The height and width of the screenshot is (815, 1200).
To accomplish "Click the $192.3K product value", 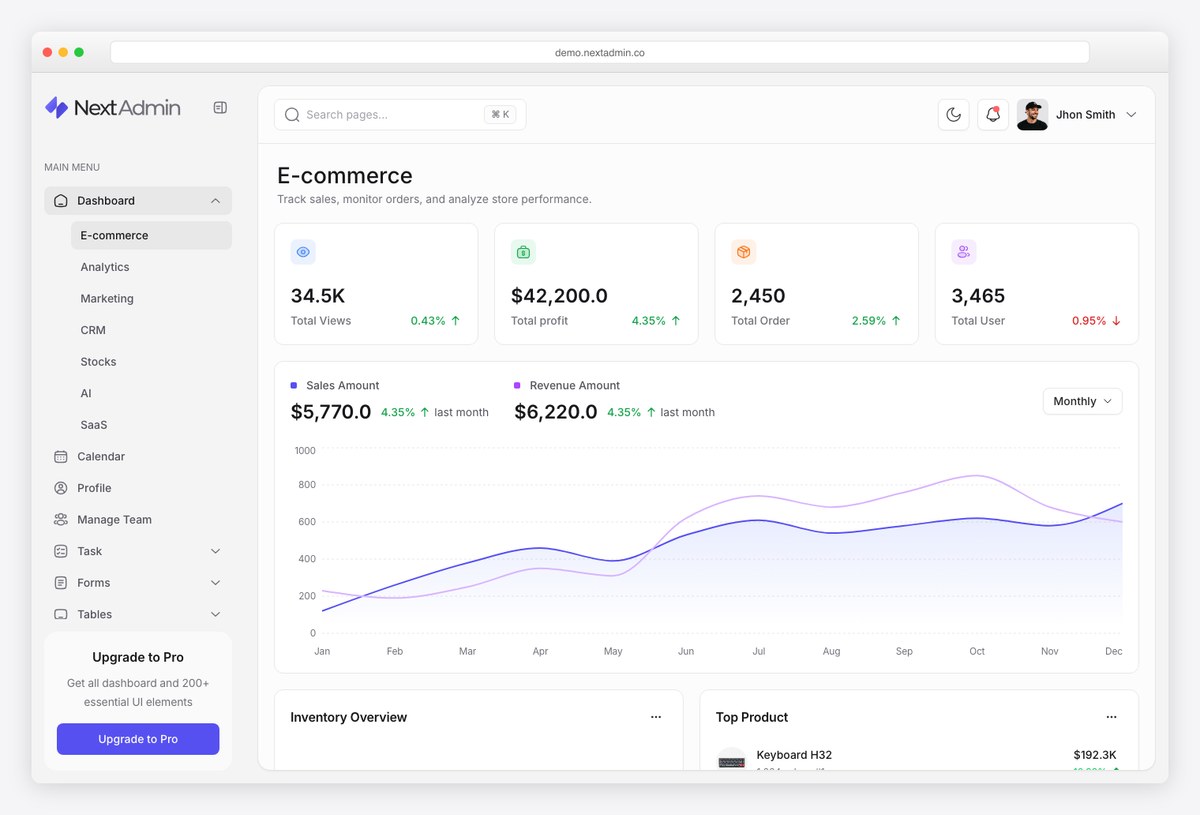I will pyautogui.click(x=1095, y=755).
